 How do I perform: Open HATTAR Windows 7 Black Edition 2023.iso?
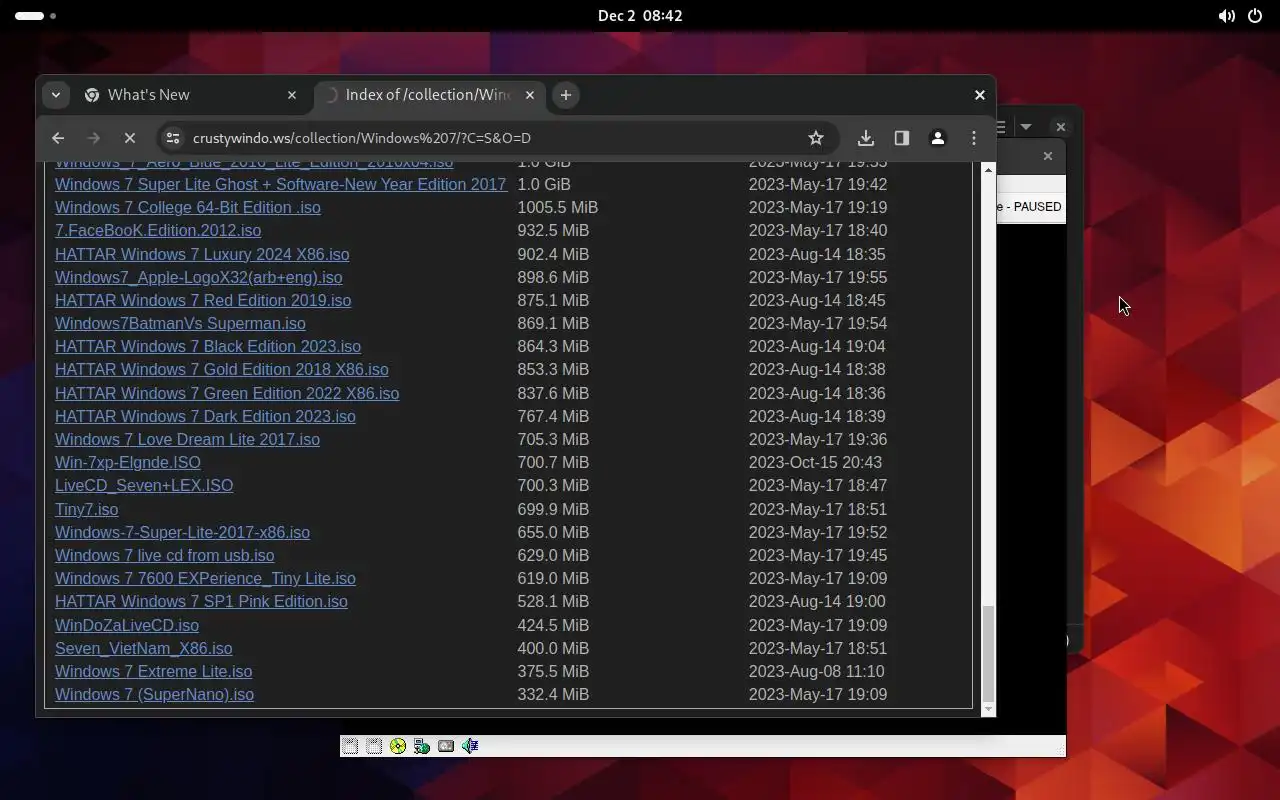click(208, 346)
